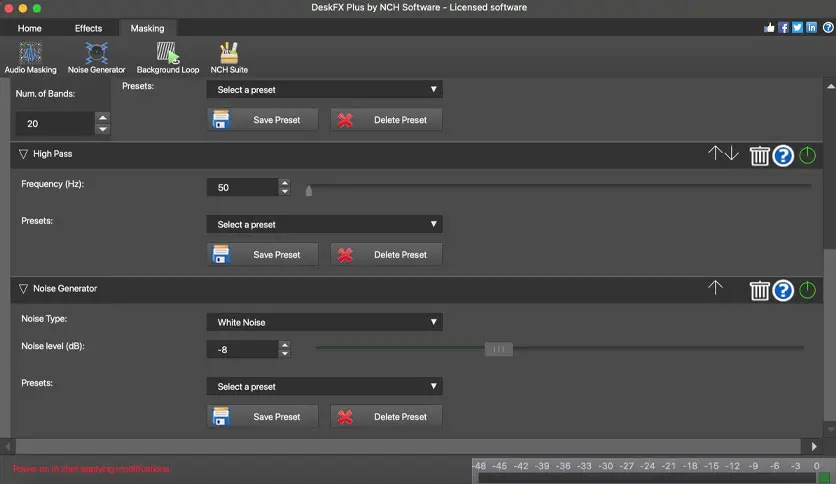836x484 pixels.
Task: Click the Noise level field showing -8
Action: click(243, 350)
